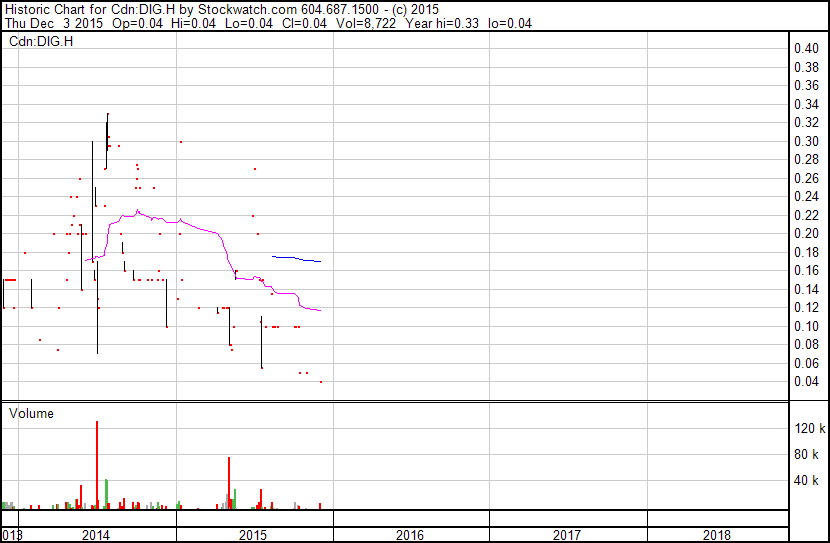Click the 0.32 price axis label
This screenshot has height=543, width=830.
tap(806, 122)
